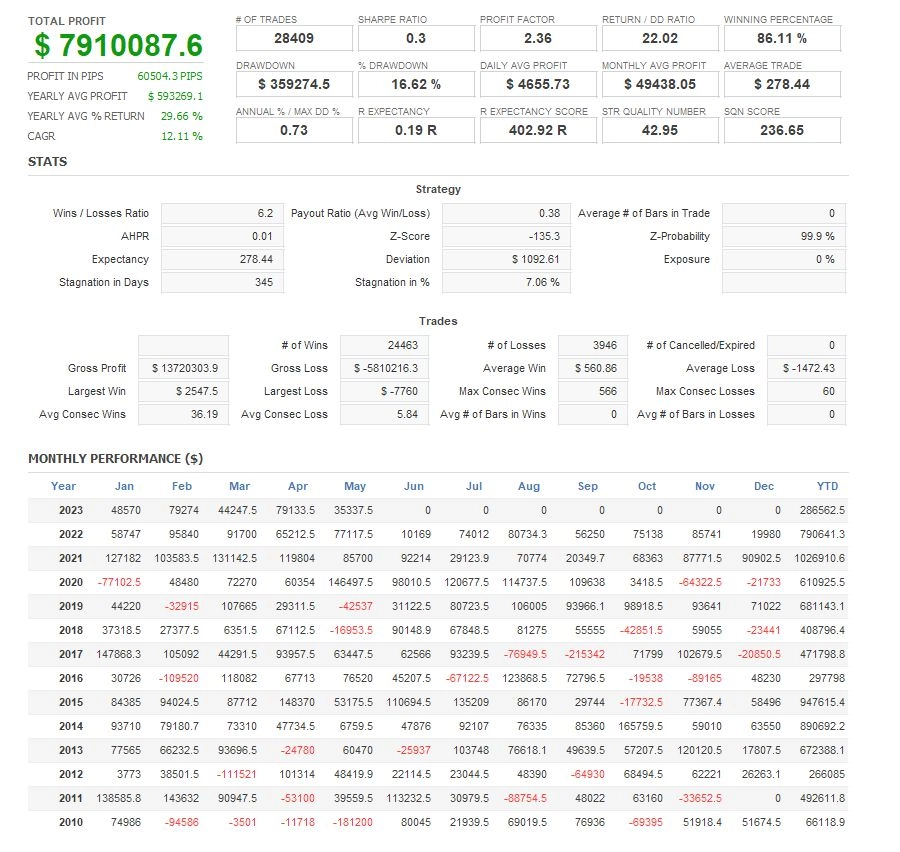Click the 2018 YTD value 408796.4
This screenshot has height=852, width=900.
[x=823, y=630]
